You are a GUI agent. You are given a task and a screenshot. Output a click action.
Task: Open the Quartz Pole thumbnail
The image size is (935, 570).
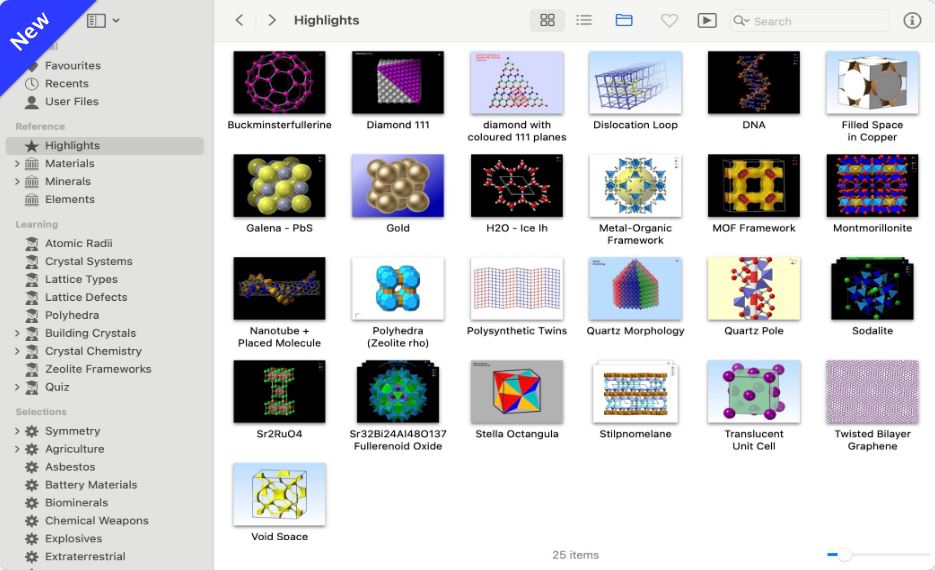pos(754,289)
